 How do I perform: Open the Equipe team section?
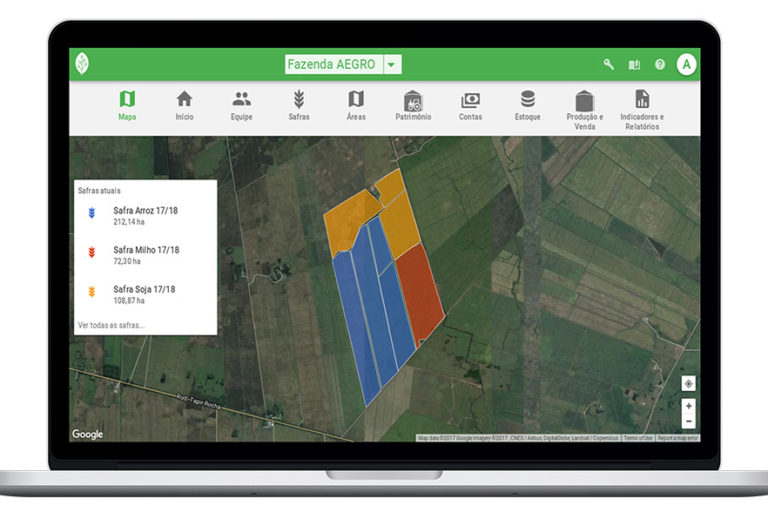coord(241,104)
